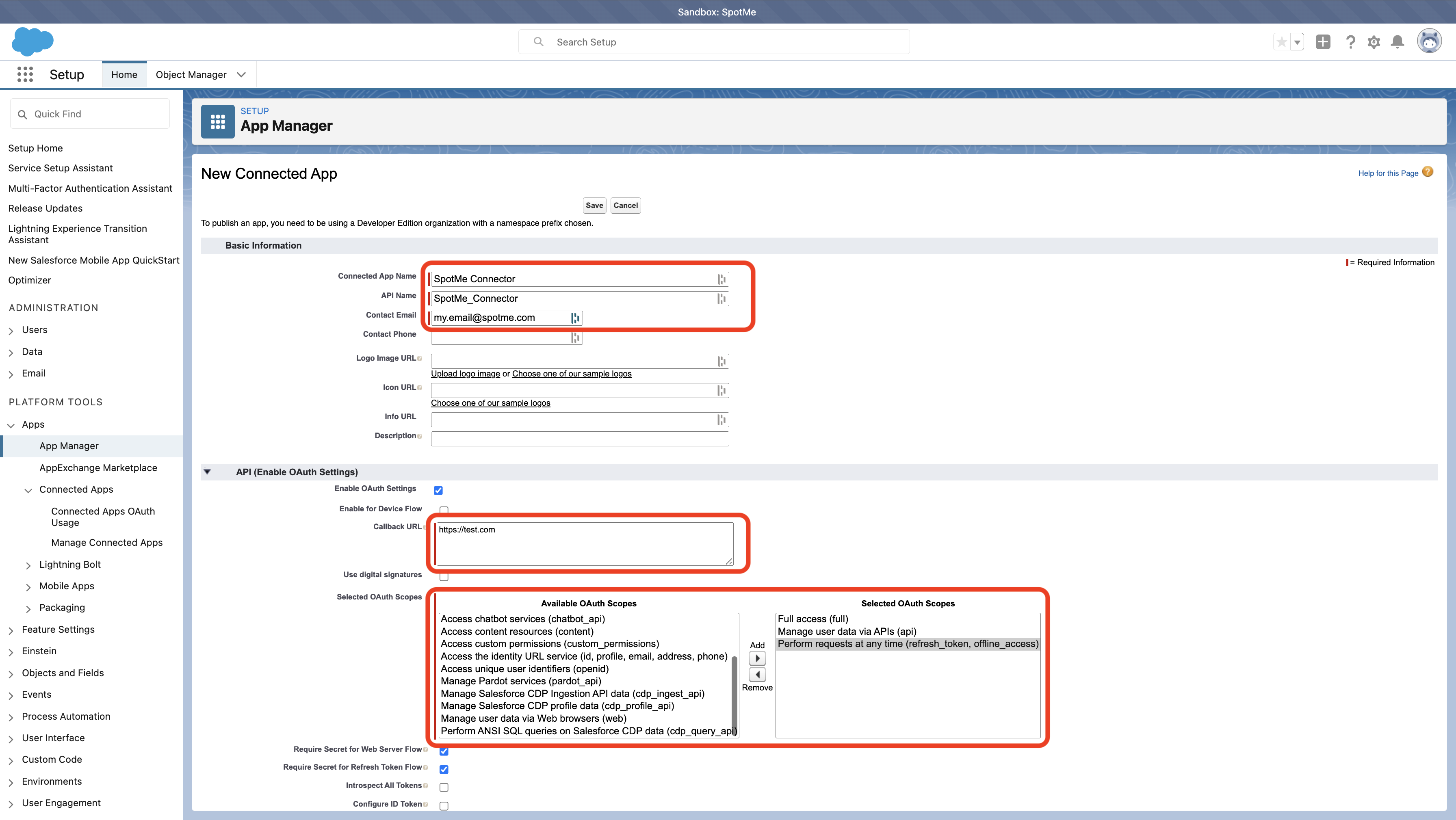Screen dimensions: 1456x820
Task: Uncheck Require Secret for Refresh Token Flow
Action: click(x=444, y=769)
